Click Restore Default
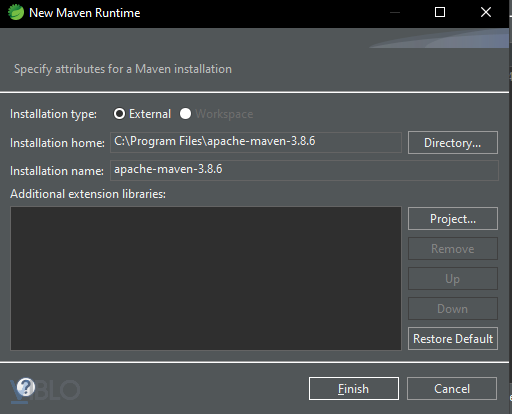Screen dimensions: 512x414 click(453, 339)
